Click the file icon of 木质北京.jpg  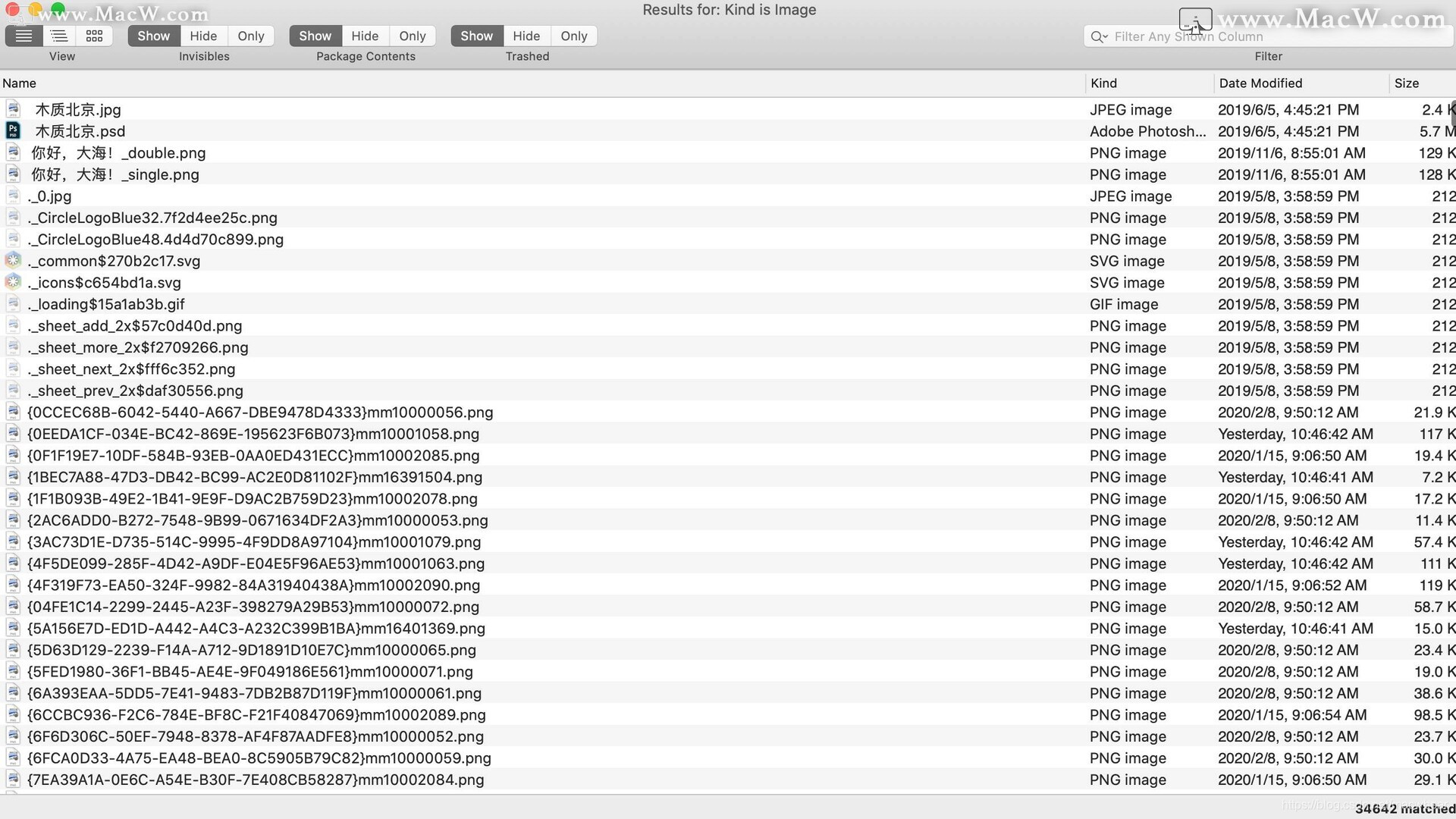pyautogui.click(x=13, y=109)
